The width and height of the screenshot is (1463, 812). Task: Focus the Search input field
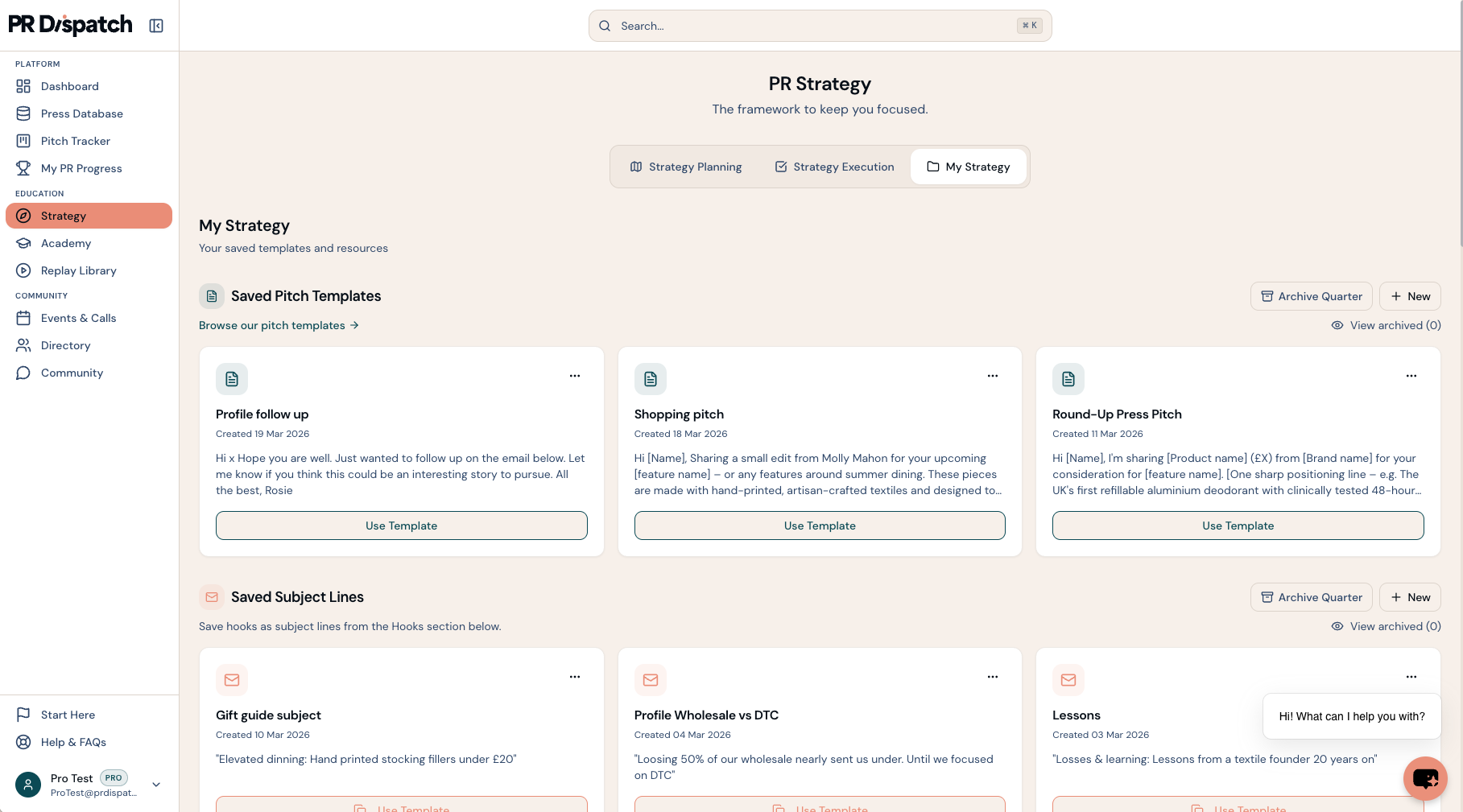820,26
